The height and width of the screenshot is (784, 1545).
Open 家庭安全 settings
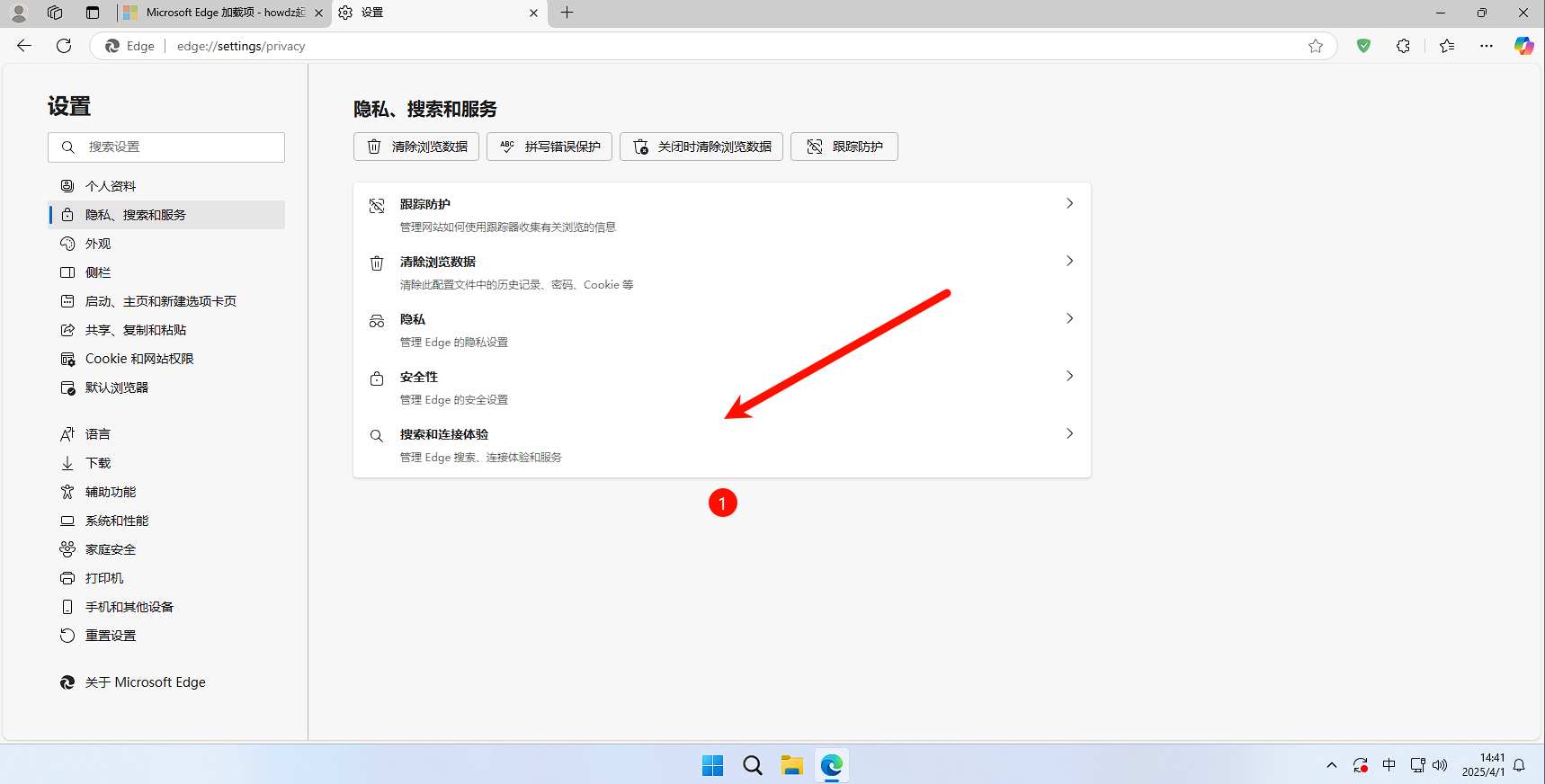click(x=166, y=549)
